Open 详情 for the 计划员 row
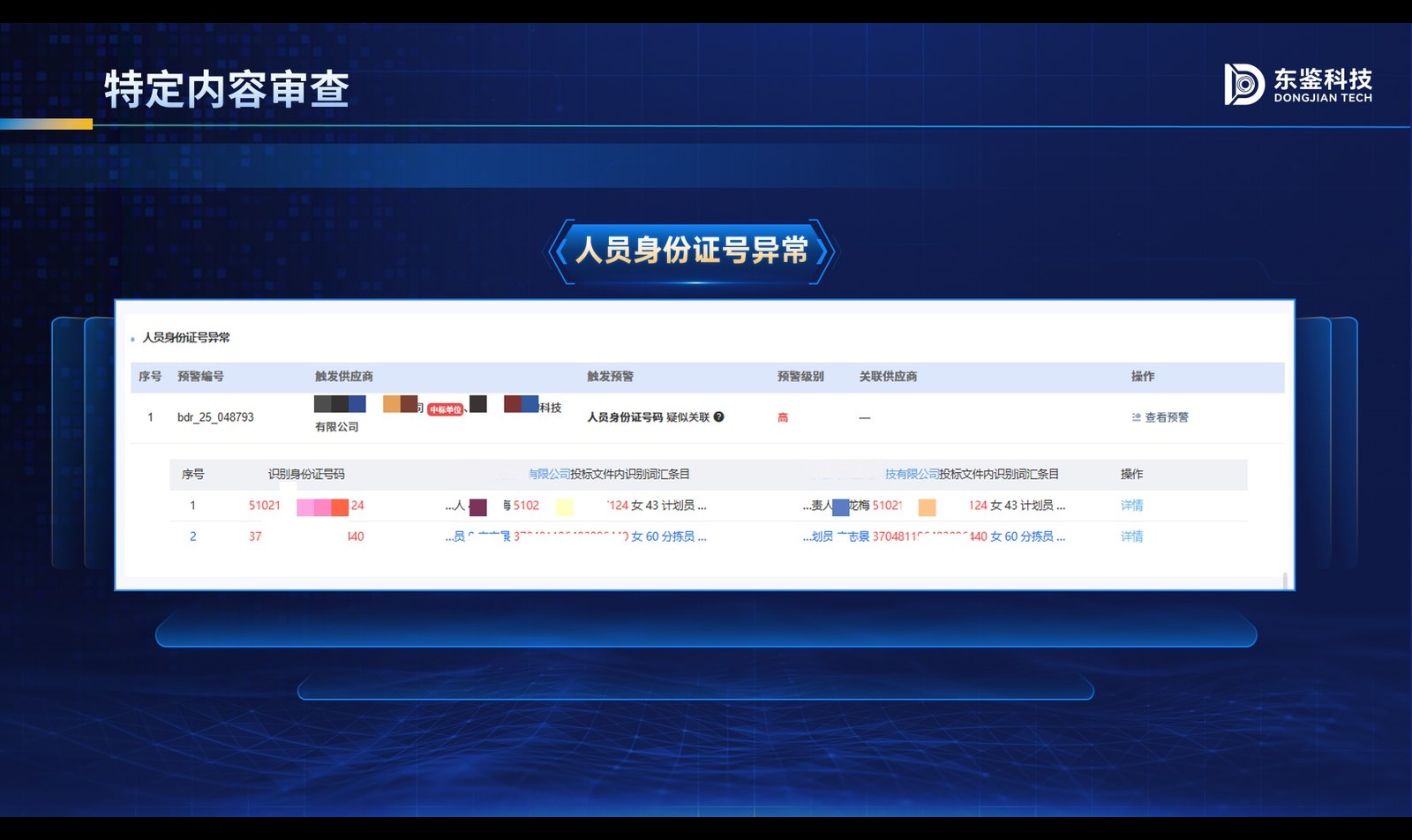The height and width of the screenshot is (840, 1412). tap(1131, 506)
